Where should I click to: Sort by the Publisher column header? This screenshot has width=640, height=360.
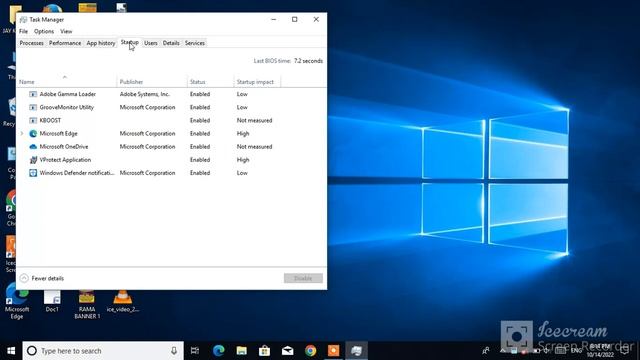(152, 82)
